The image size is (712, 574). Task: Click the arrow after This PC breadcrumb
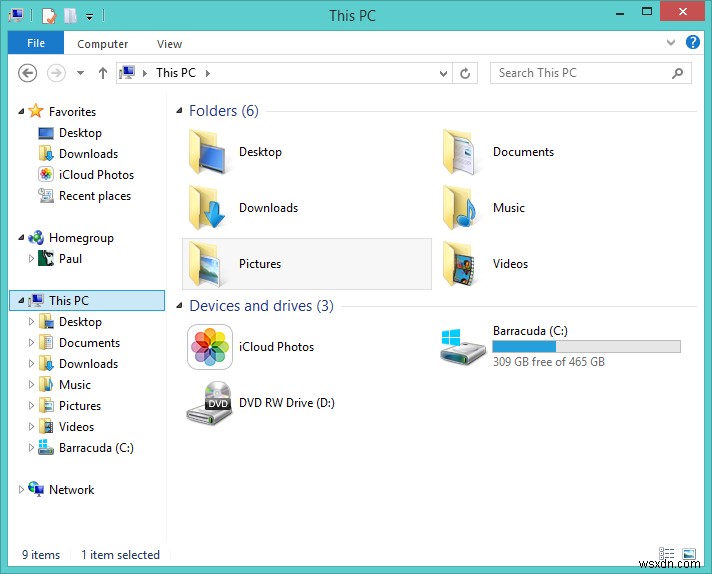(208, 73)
